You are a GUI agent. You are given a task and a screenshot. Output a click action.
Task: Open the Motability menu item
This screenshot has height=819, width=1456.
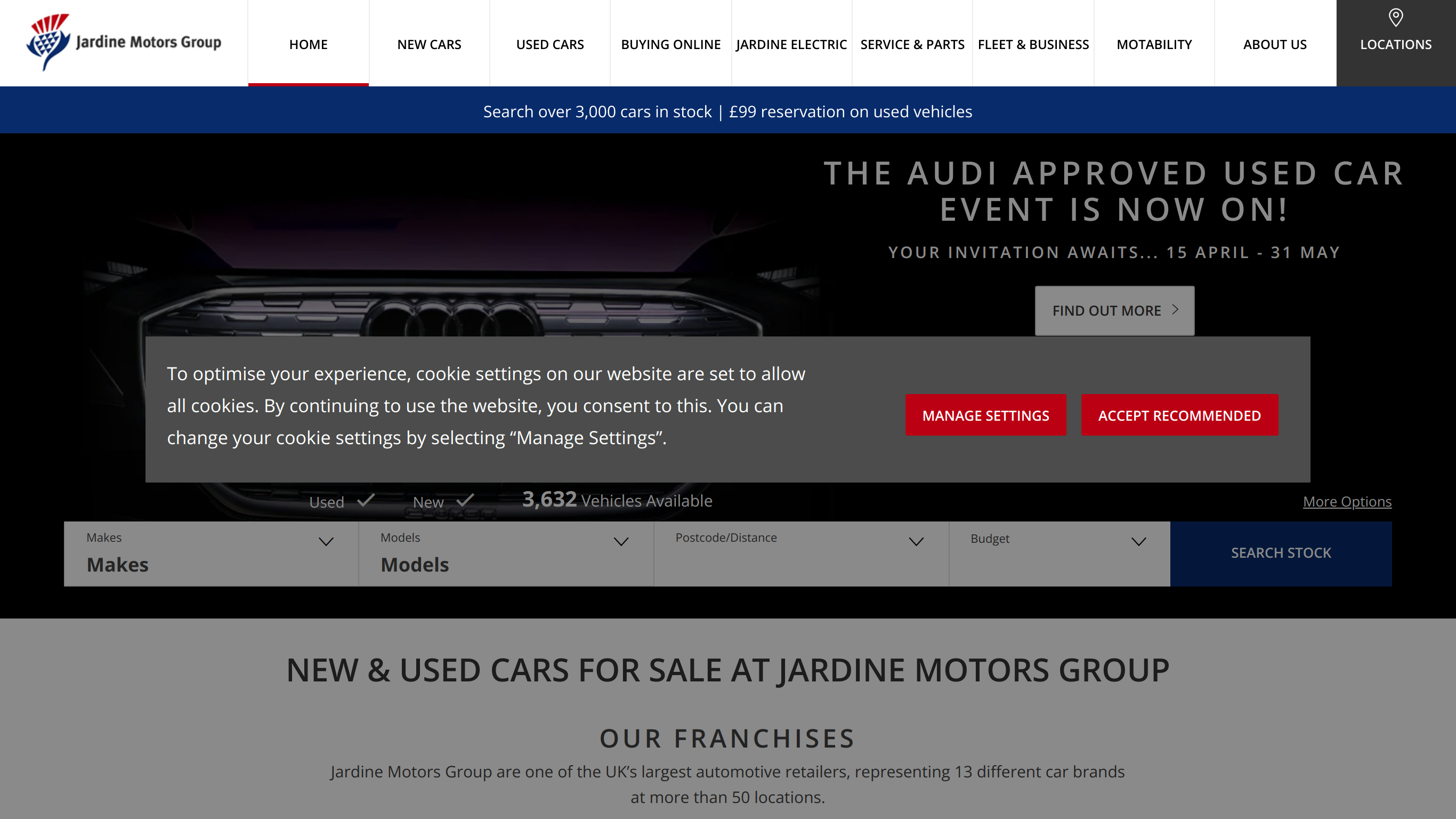click(x=1154, y=44)
